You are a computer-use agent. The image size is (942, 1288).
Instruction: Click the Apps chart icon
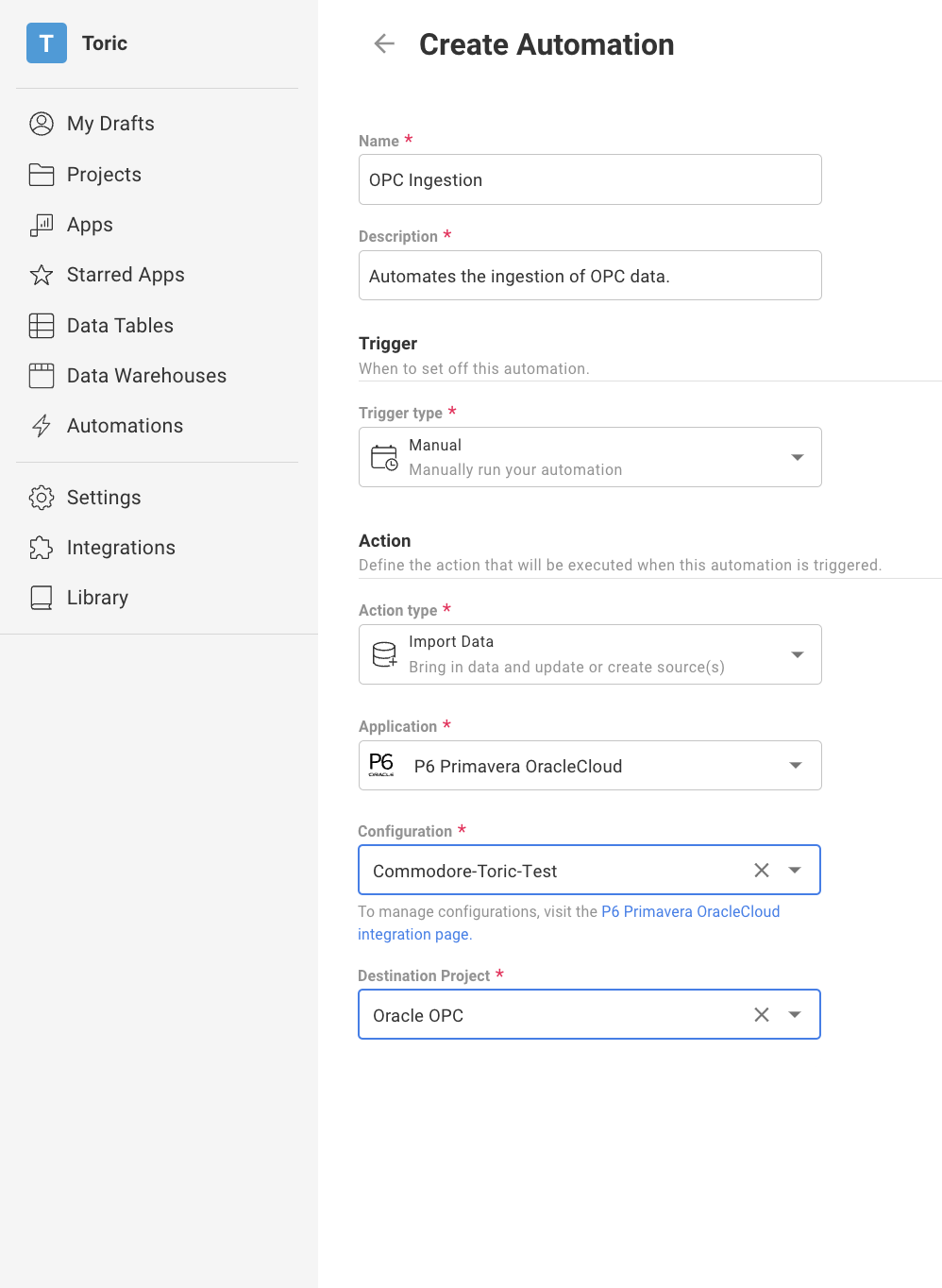[x=42, y=225]
